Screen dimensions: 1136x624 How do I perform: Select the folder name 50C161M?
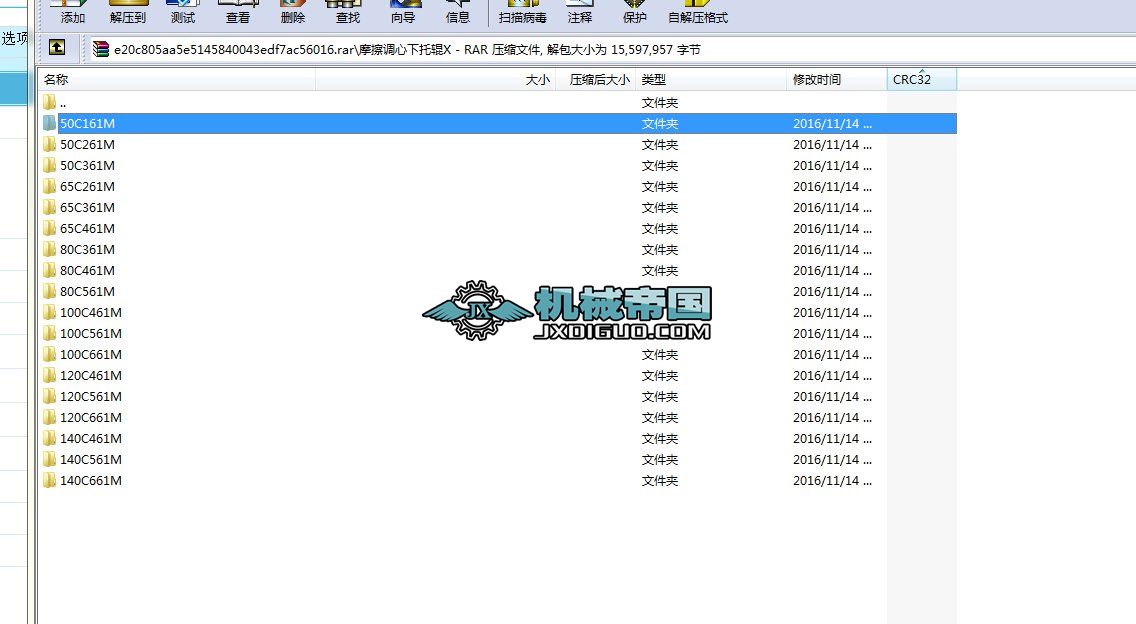click(88, 124)
